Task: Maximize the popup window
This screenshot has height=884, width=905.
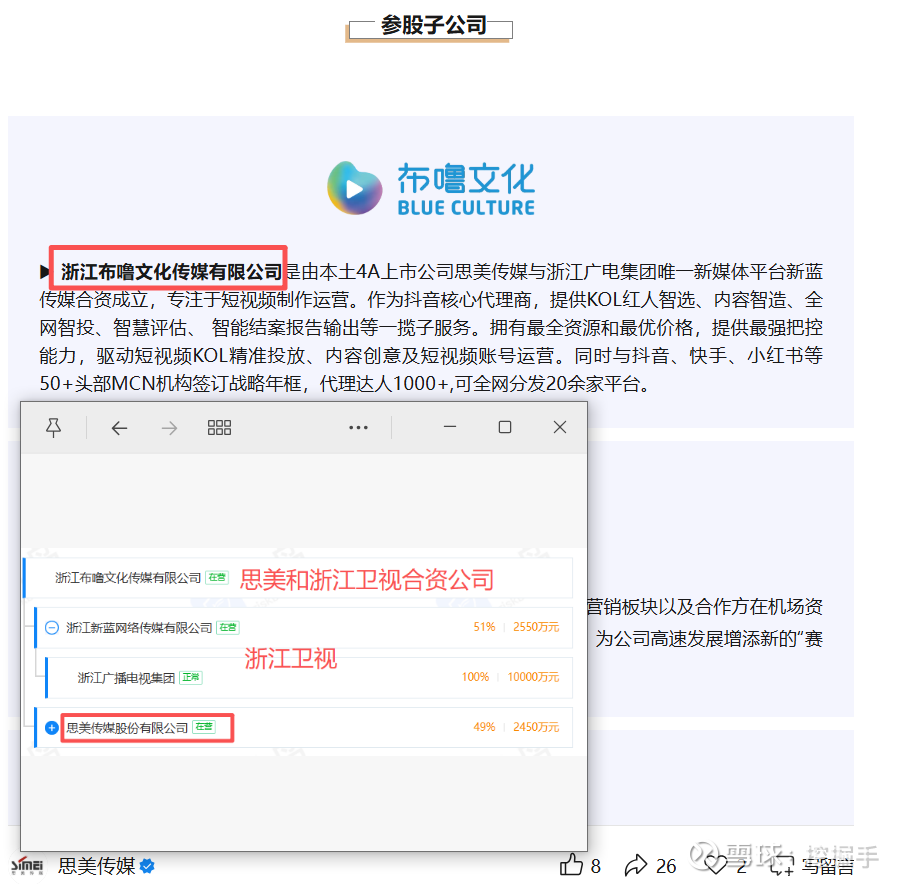Action: click(x=505, y=427)
